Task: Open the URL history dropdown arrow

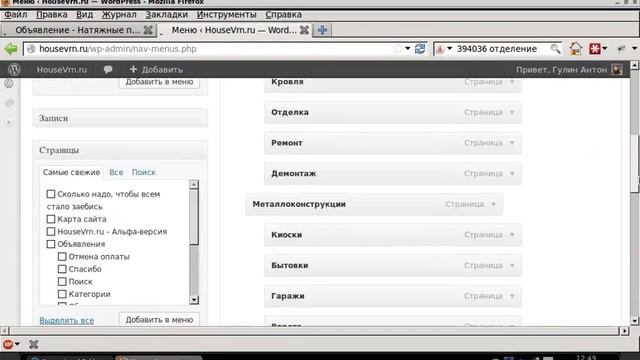Action: pos(407,49)
